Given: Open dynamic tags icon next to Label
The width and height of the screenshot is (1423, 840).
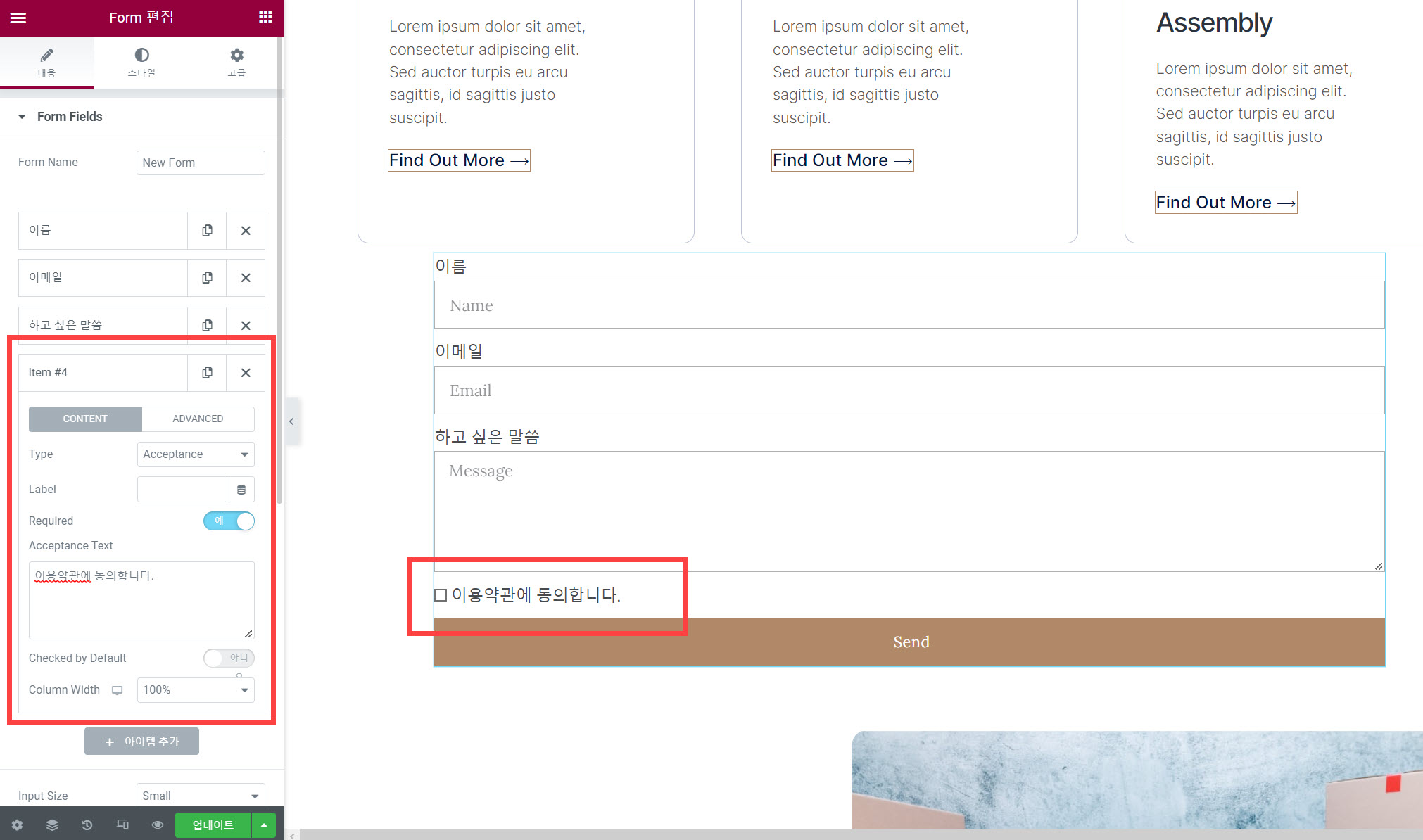Looking at the screenshot, I should (x=242, y=489).
